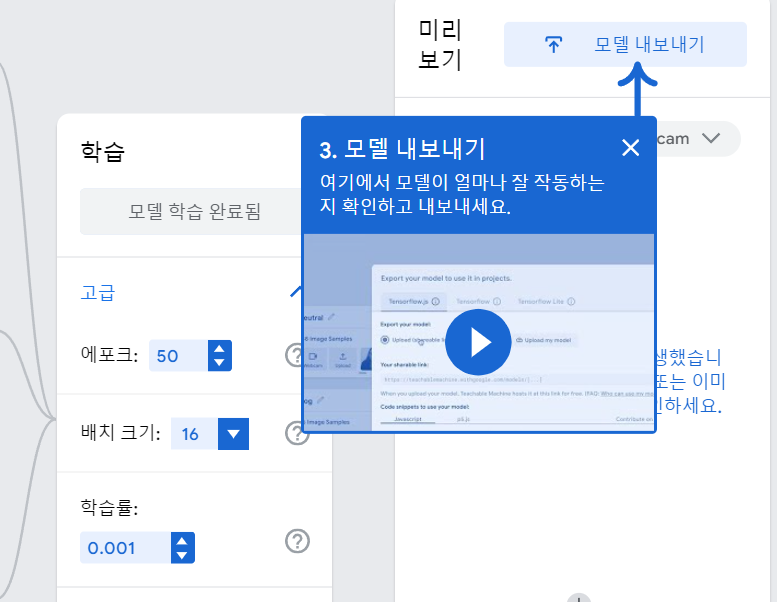Click the 학습률 input field showing 0.001
The image size is (777, 602).
tap(125, 547)
